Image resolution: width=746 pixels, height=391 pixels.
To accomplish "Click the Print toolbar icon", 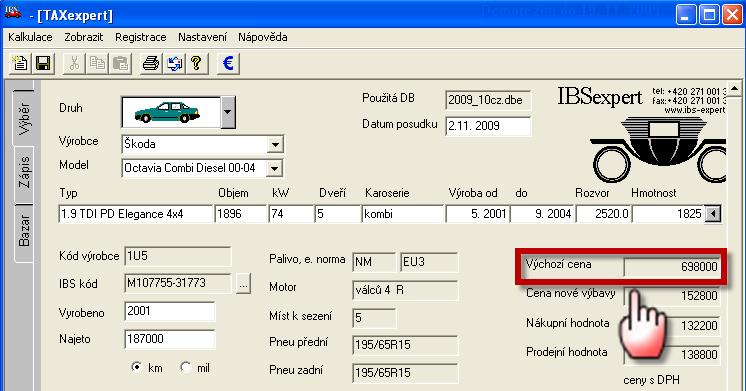I will [151, 63].
